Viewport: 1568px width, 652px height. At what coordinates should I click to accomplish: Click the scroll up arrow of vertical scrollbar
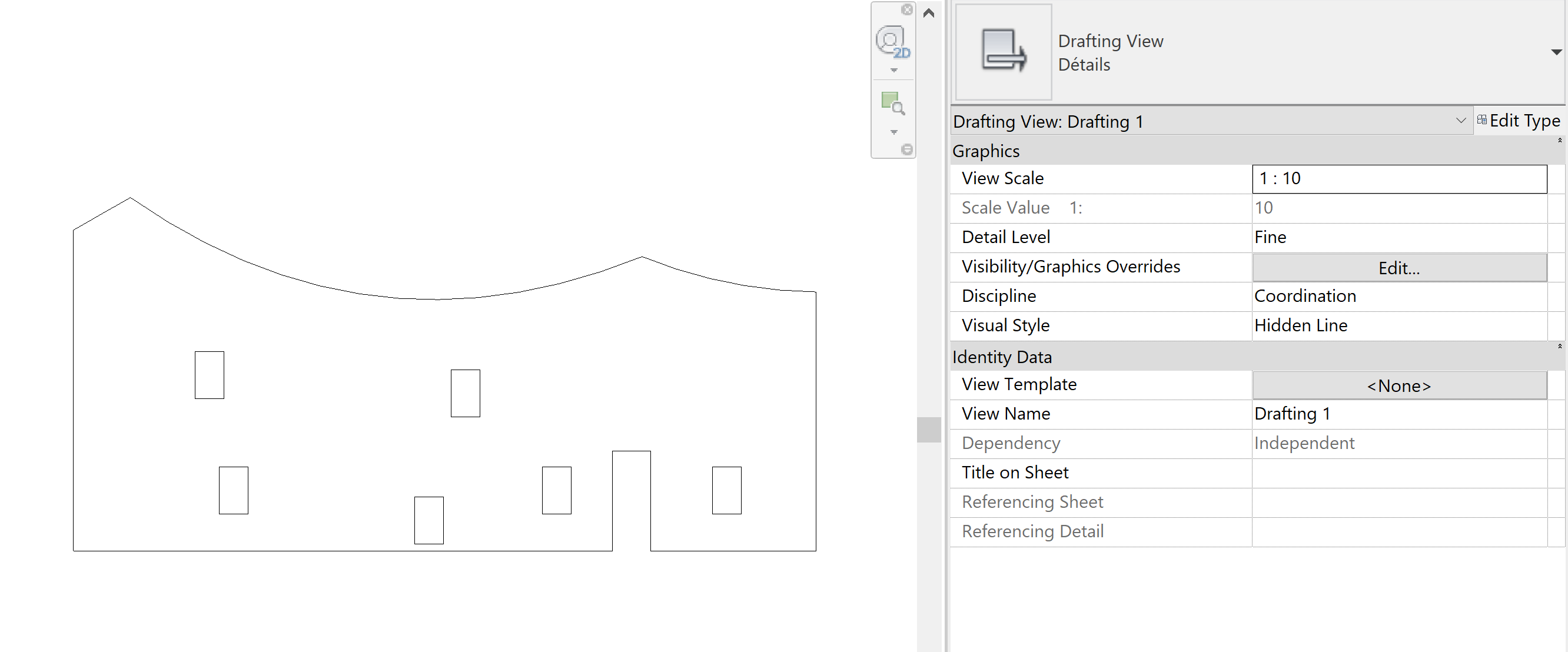pos(928,13)
